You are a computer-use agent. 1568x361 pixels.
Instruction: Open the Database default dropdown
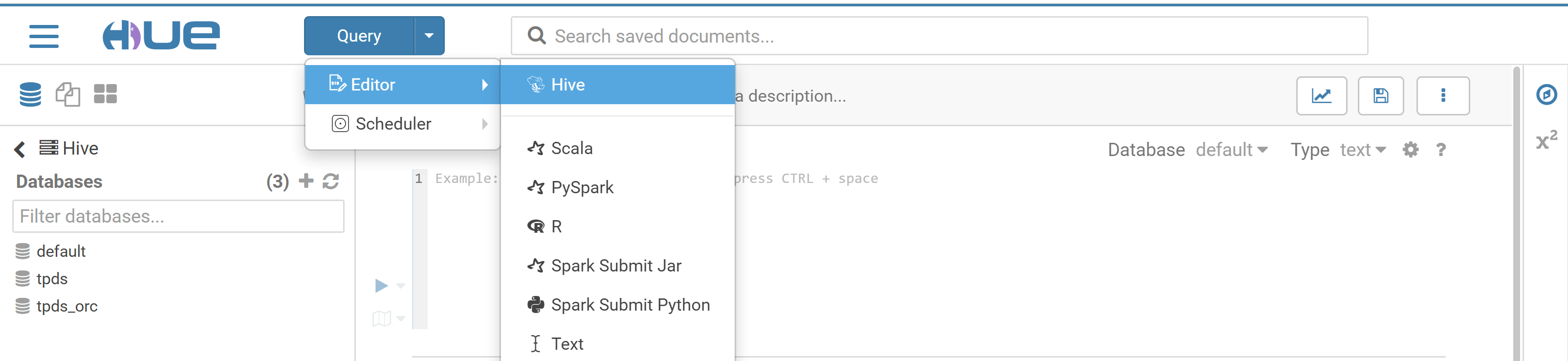[x=1231, y=150]
